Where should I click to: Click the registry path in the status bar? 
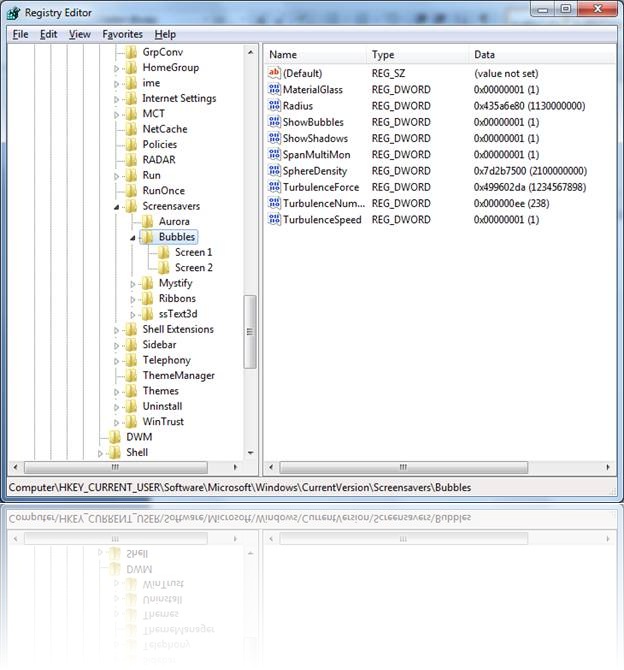tap(240, 487)
